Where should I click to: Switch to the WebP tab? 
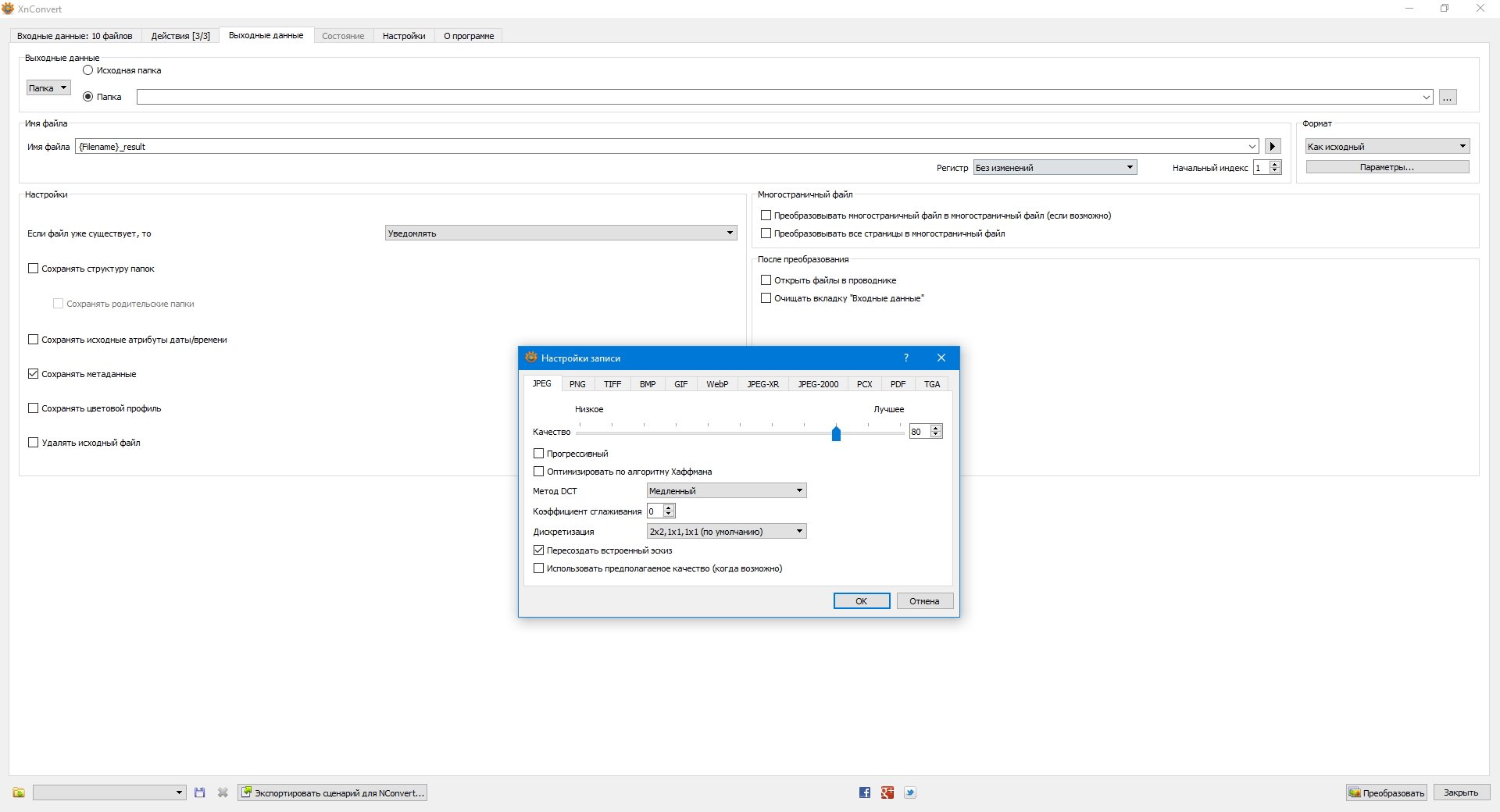(716, 384)
